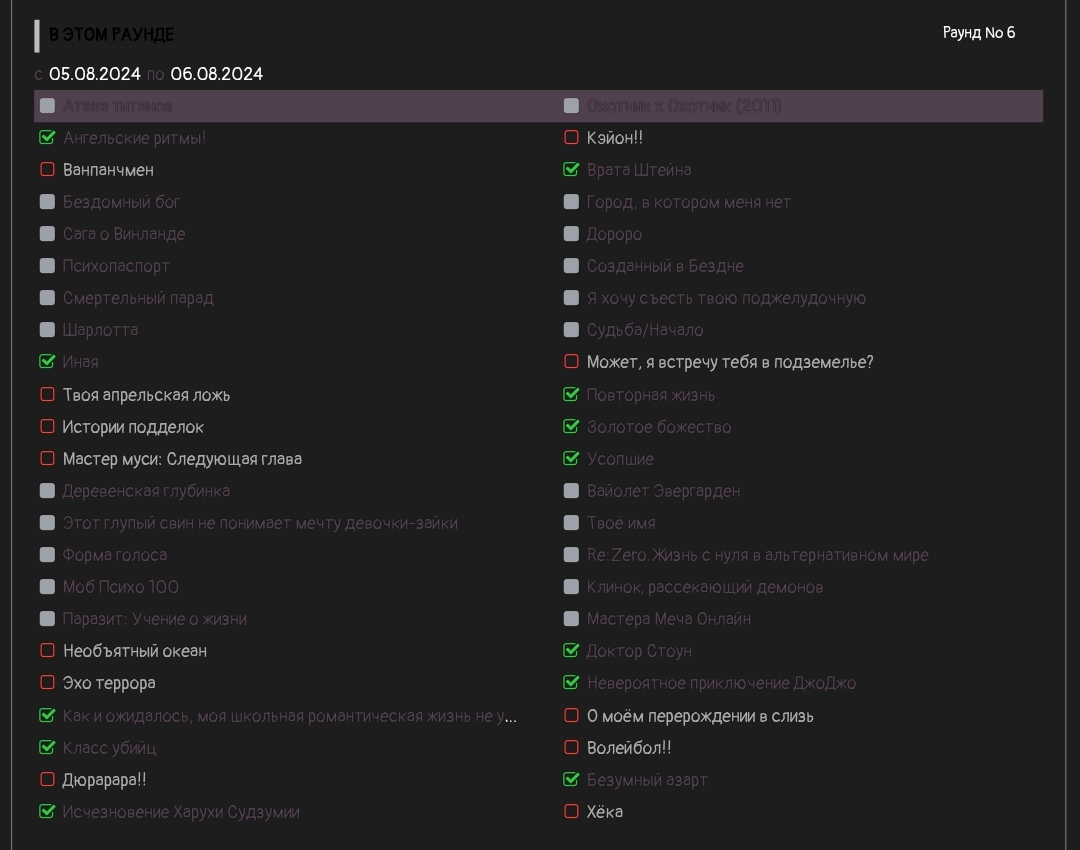
Task: Tick the Ванпанчмен checkbox
Action: (x=47, y=170)
